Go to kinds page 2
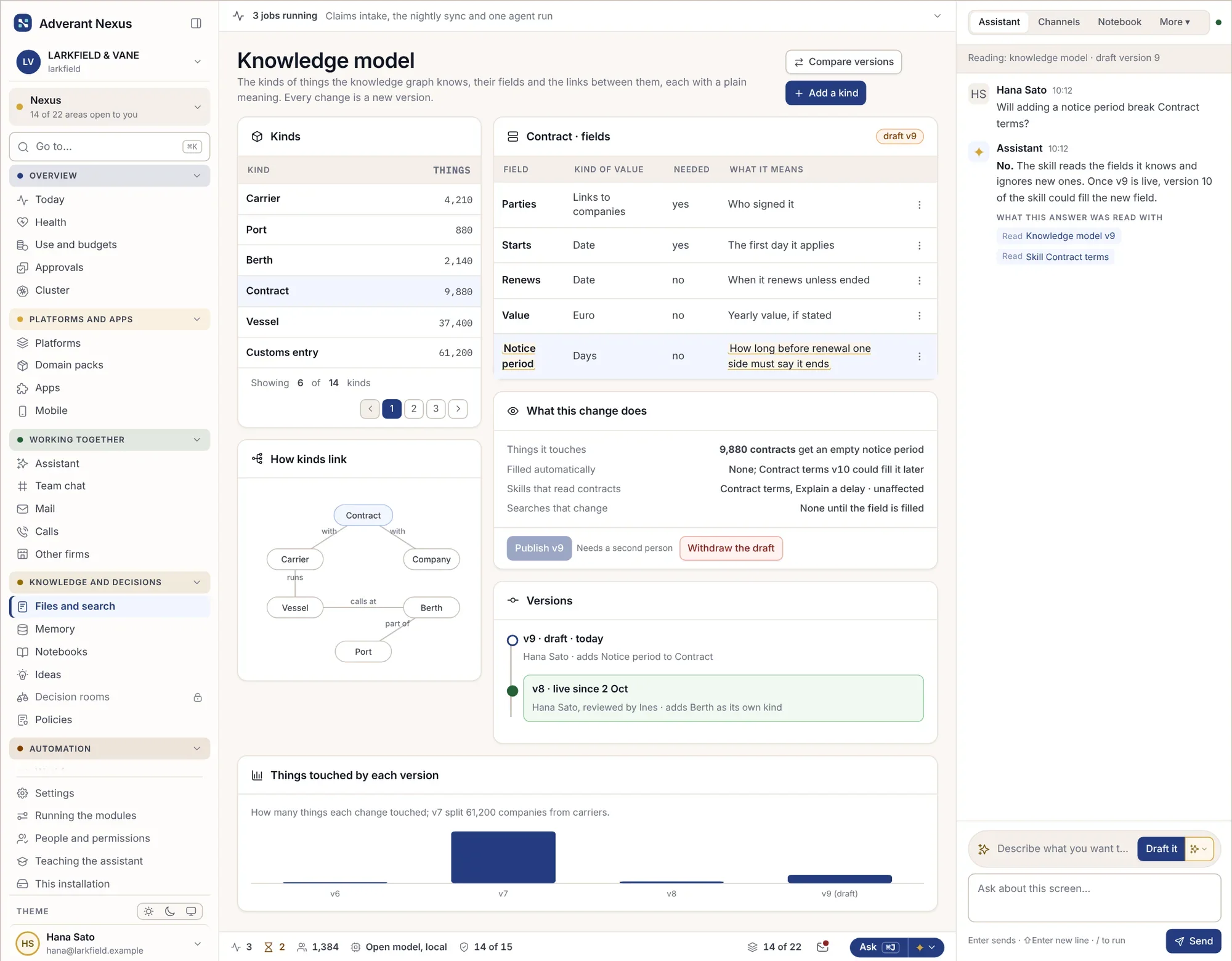This screenshot has width=1232, height=961. [x=414, y=408]
